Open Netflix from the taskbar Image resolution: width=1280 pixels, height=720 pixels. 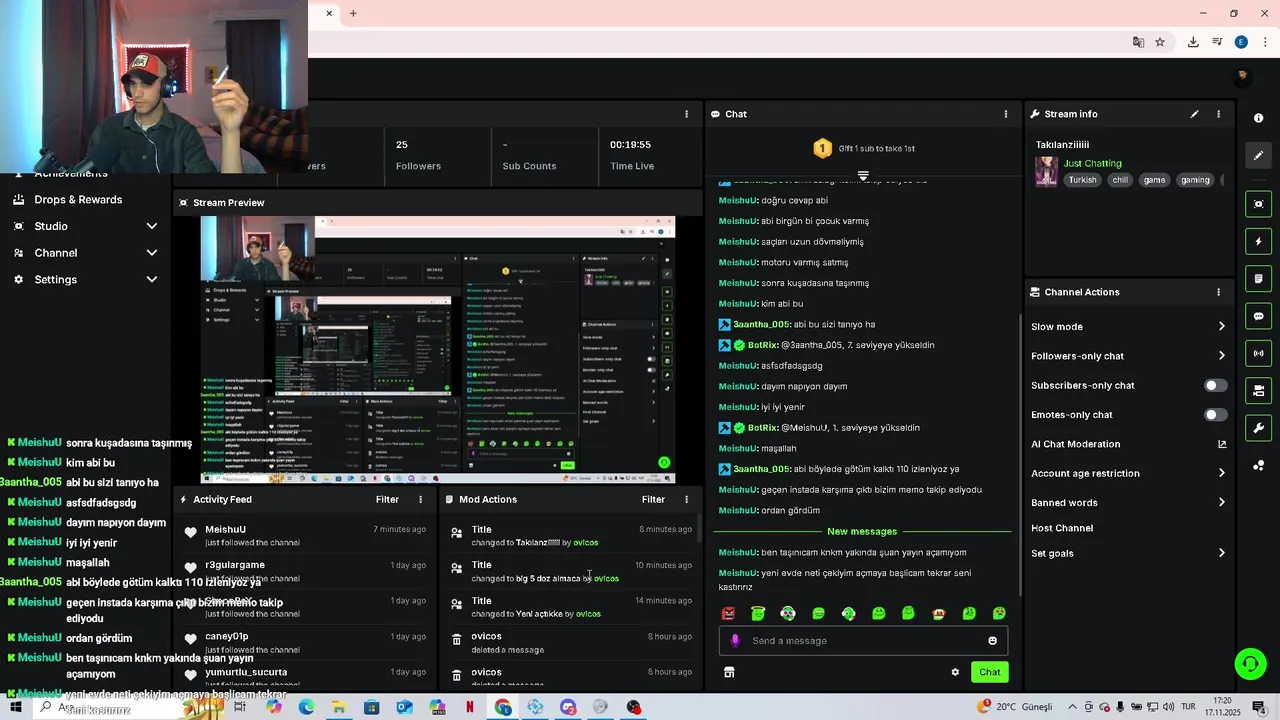tap(469, 707)
